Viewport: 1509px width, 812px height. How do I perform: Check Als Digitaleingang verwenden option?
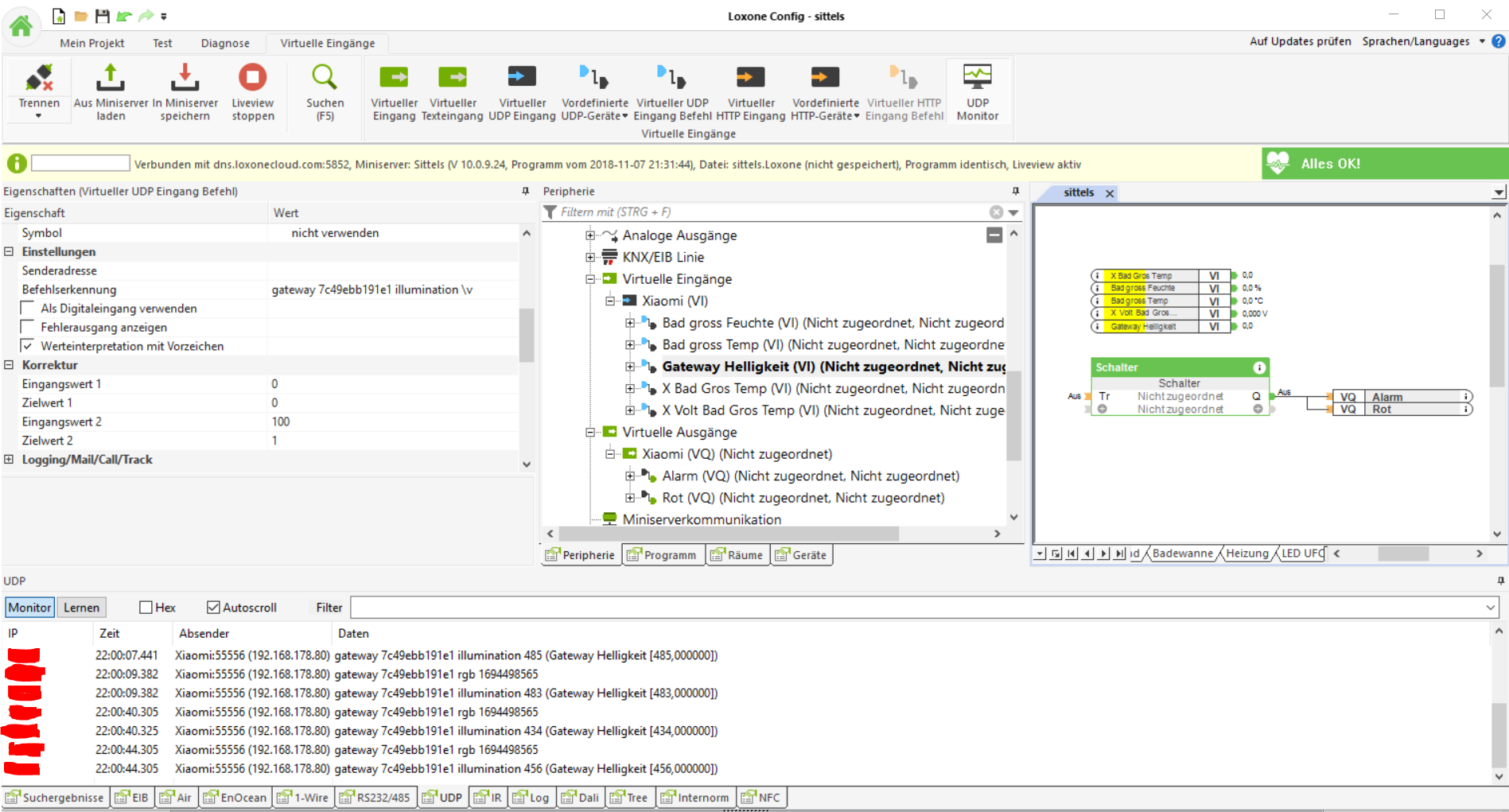point(28,309)
